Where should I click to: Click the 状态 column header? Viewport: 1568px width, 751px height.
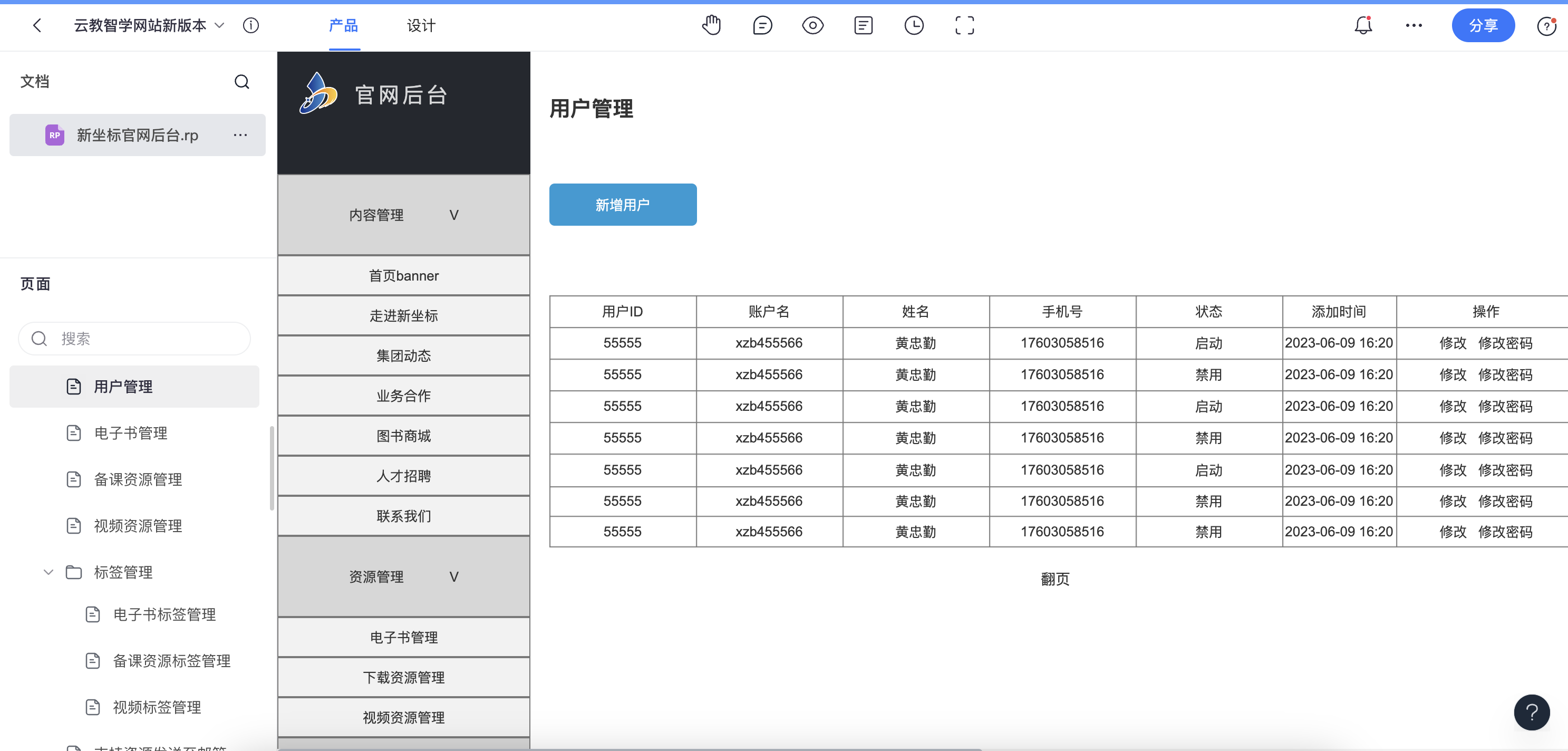(1208, 311)
